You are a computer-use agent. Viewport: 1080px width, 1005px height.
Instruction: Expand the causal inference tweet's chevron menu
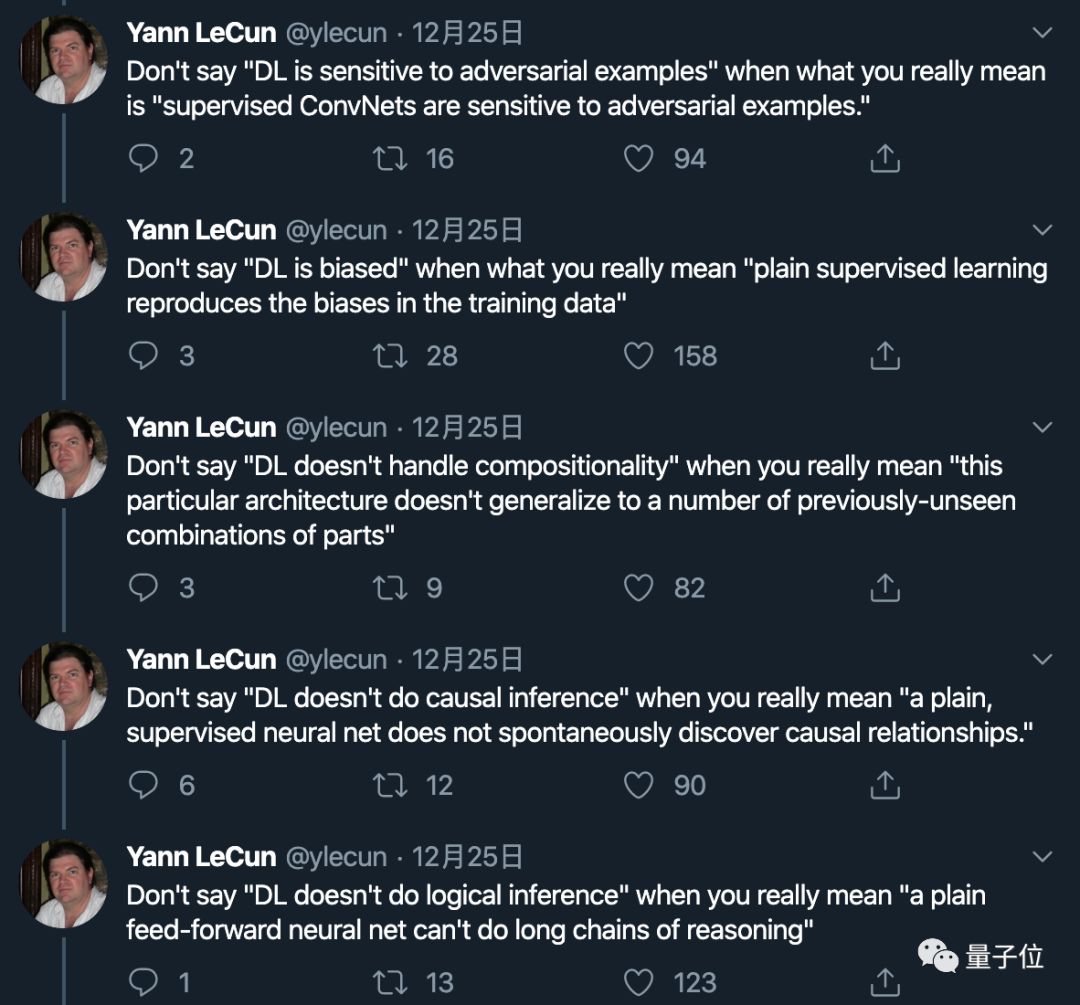pos(1042,660)
